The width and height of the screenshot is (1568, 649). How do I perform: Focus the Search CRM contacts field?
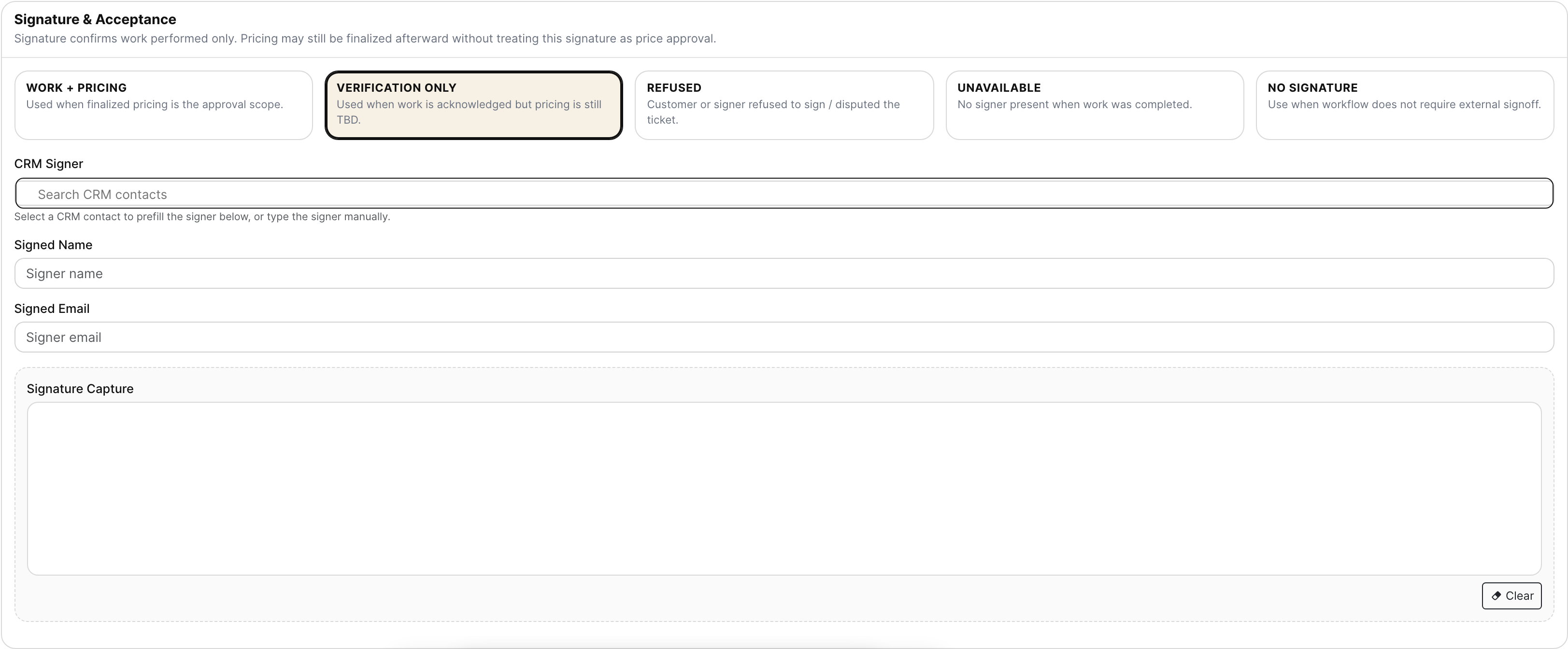[x=784, y=194]
